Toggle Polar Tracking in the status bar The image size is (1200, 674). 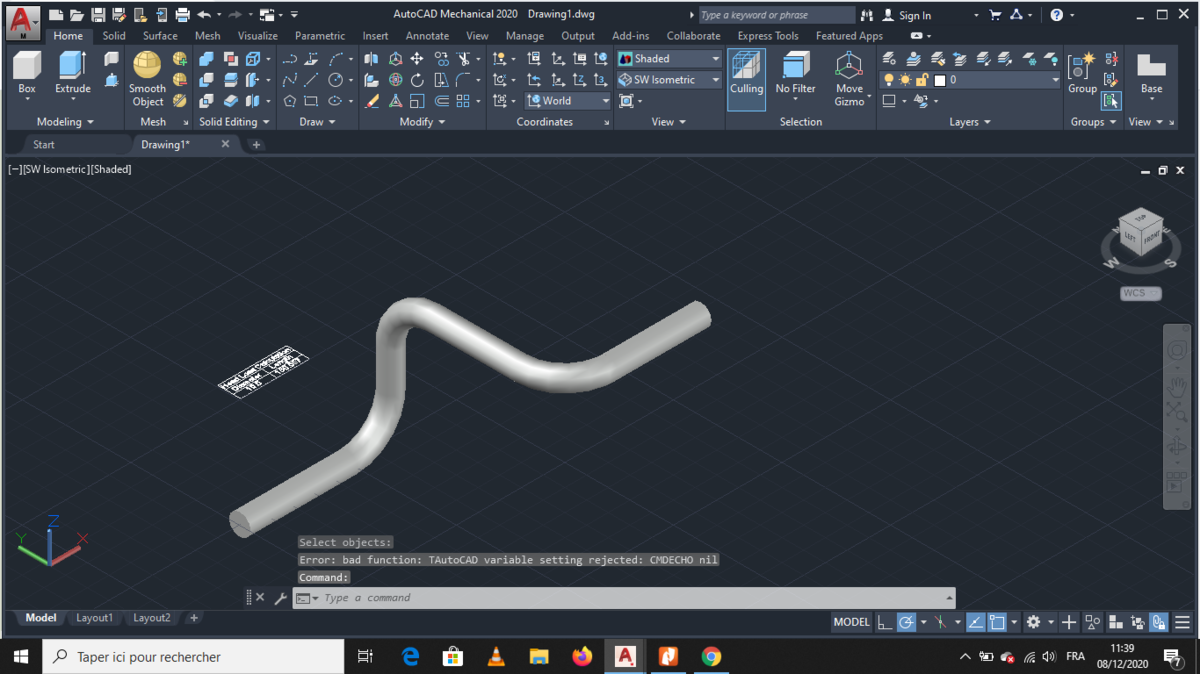tap(907, 622)
